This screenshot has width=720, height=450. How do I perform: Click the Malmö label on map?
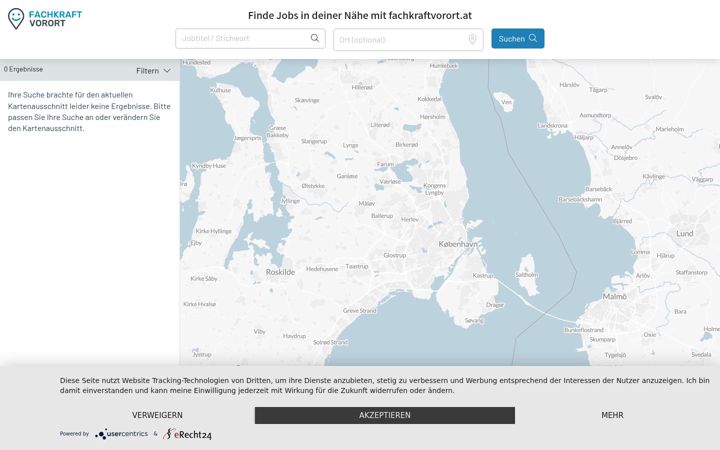point(614,297)
